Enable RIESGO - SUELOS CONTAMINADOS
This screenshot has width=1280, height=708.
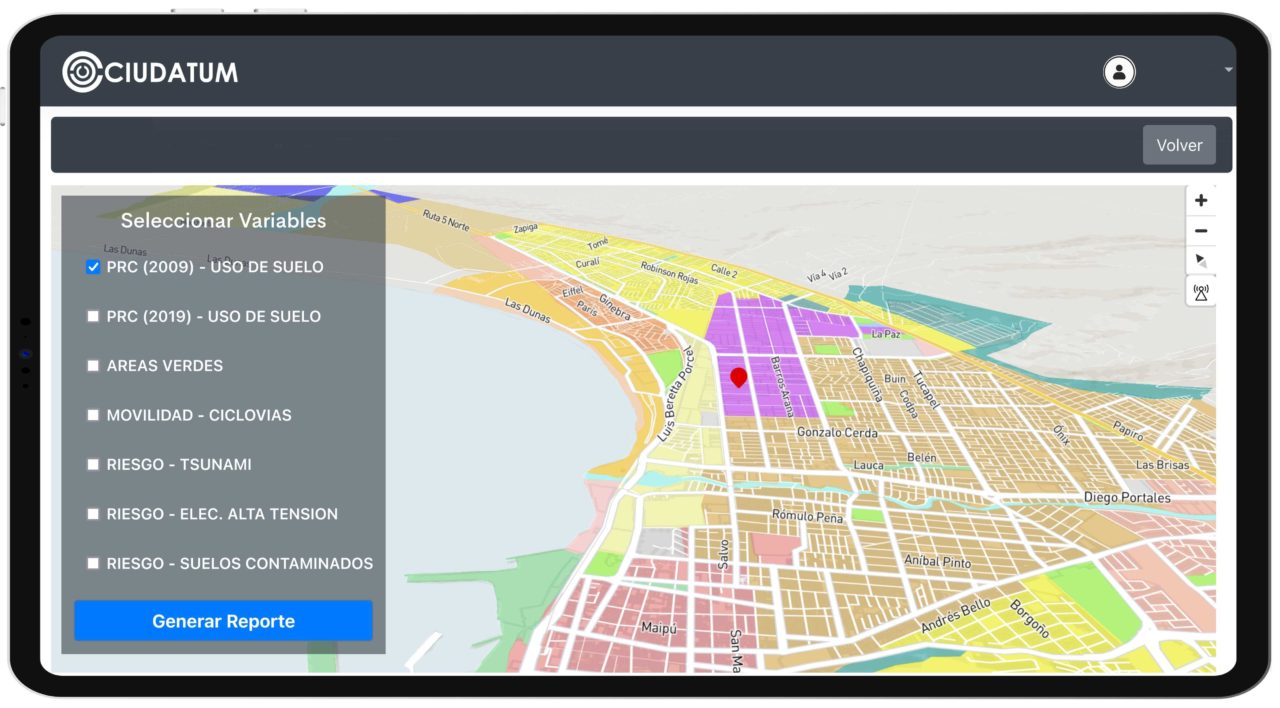[93, 563]
